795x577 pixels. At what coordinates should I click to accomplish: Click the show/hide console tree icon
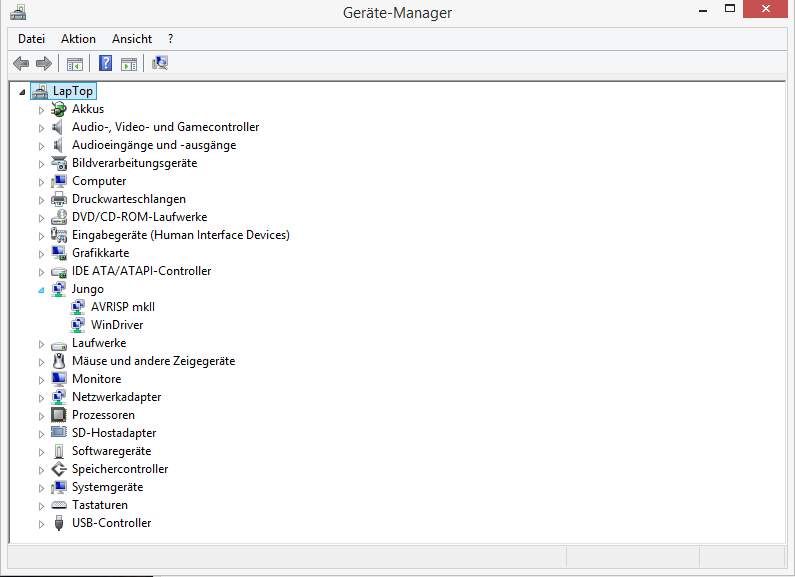click(75, 64)
